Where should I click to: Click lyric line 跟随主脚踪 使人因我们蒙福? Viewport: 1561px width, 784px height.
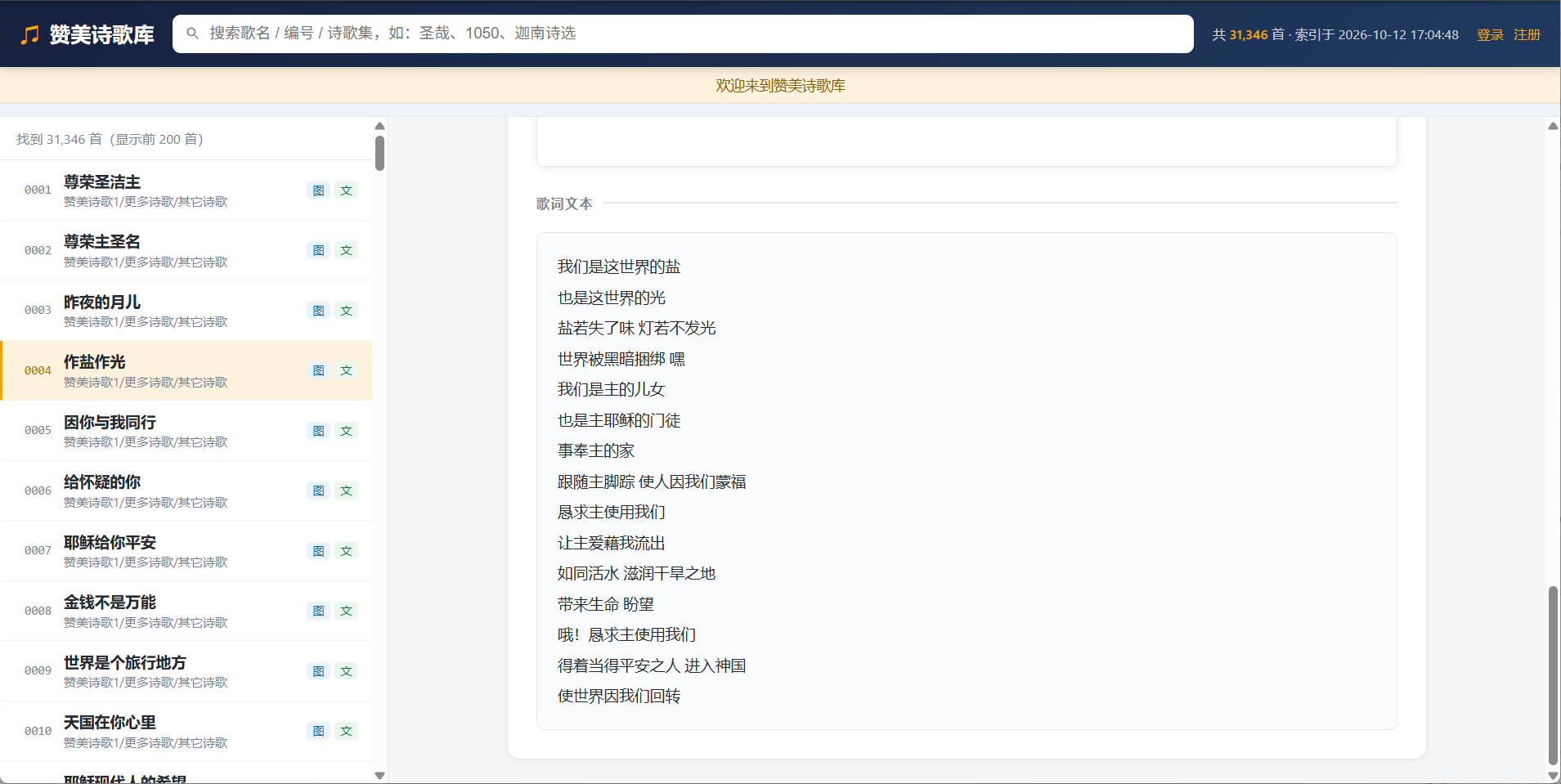[652, 482]
